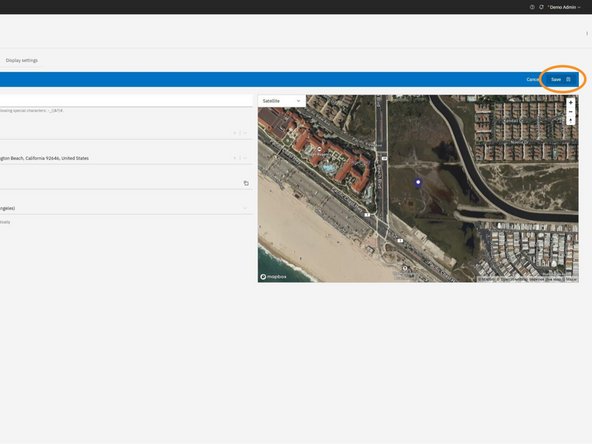Click the blue location pin on map
Image resolution: width=592 pixels, height=444 pixels.
coord(418,183)
